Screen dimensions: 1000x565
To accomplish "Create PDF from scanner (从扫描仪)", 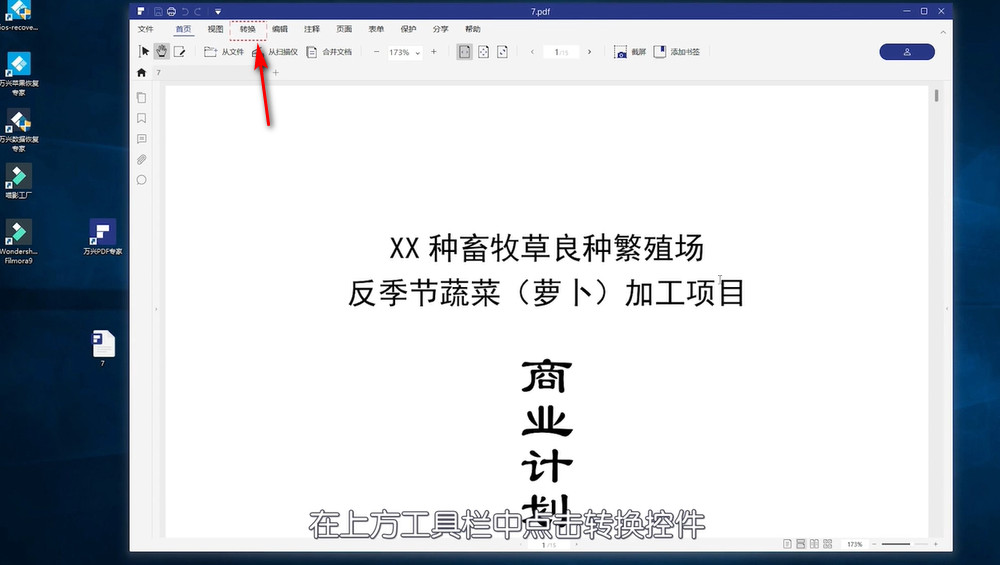I will 276,52.
